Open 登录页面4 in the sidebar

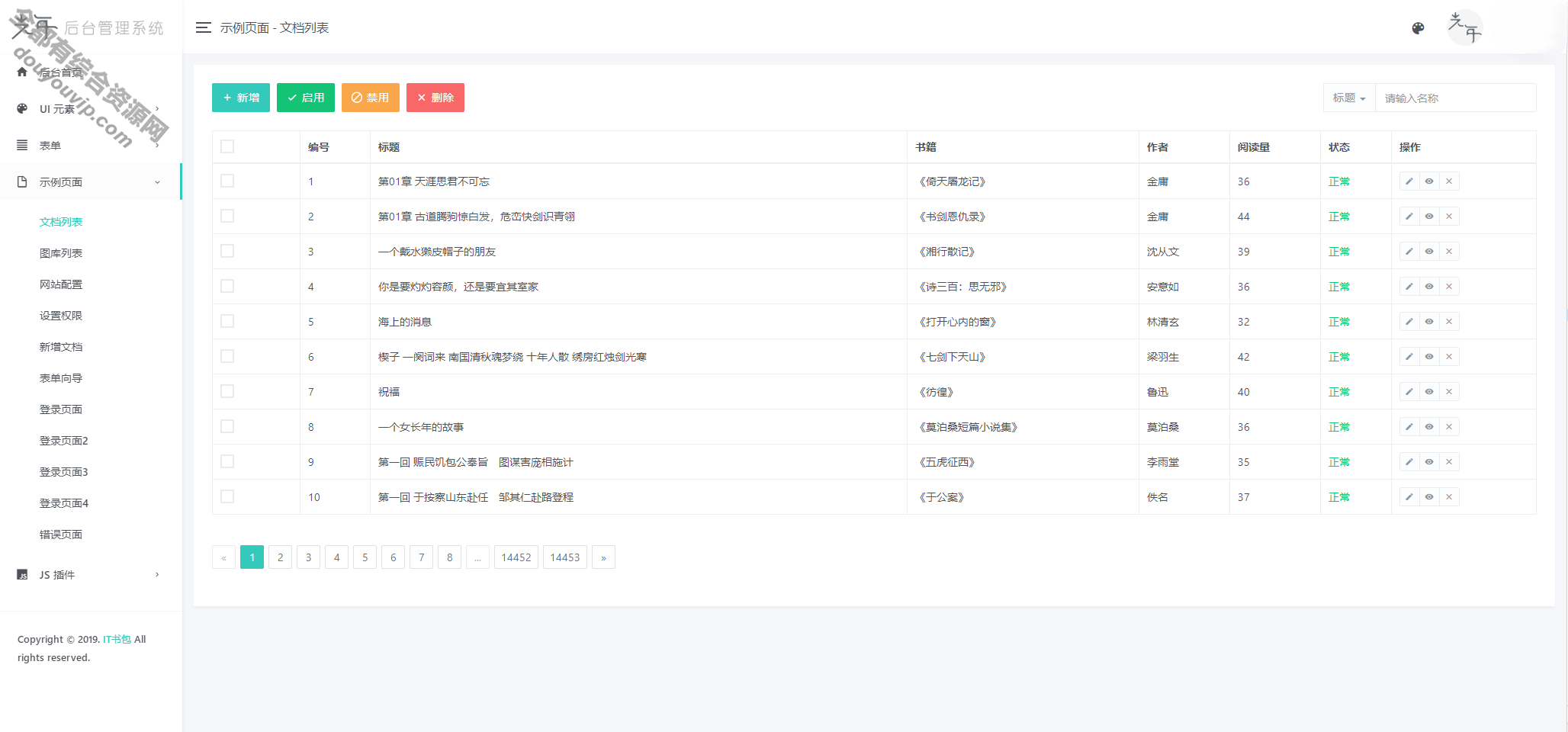click(64, 503)
